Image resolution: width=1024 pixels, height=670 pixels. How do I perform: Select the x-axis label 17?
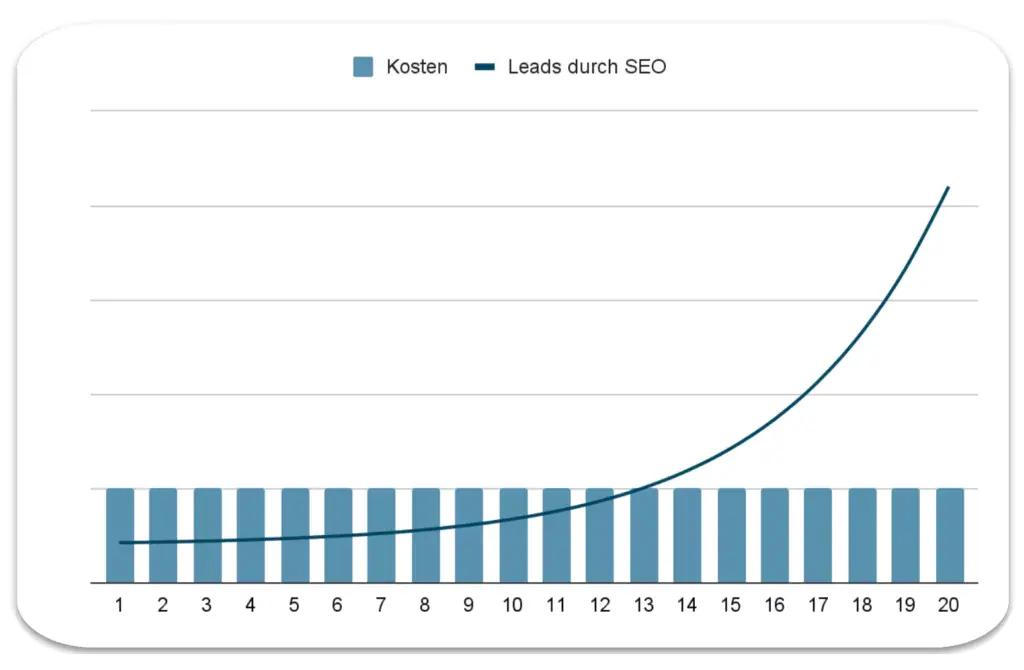pos(818,605)
